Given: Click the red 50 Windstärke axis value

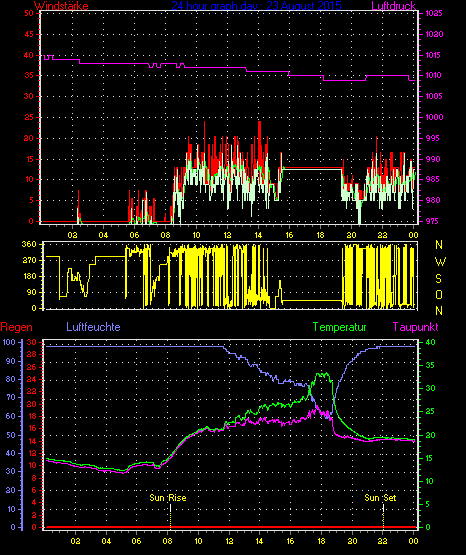Looking at the screenshot, I should 29,13.
